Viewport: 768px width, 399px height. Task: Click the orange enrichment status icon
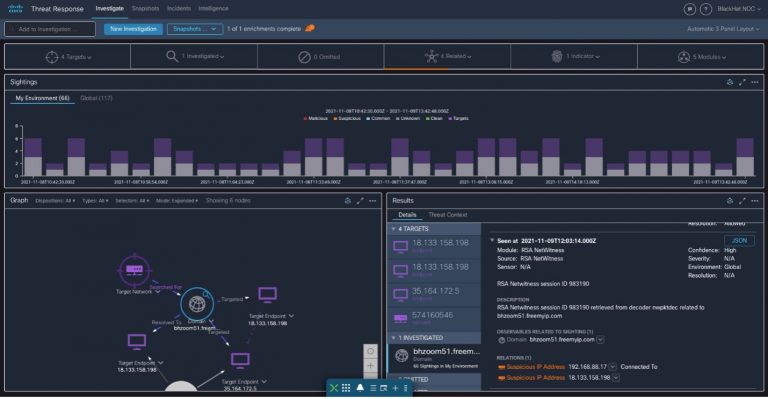310,28
